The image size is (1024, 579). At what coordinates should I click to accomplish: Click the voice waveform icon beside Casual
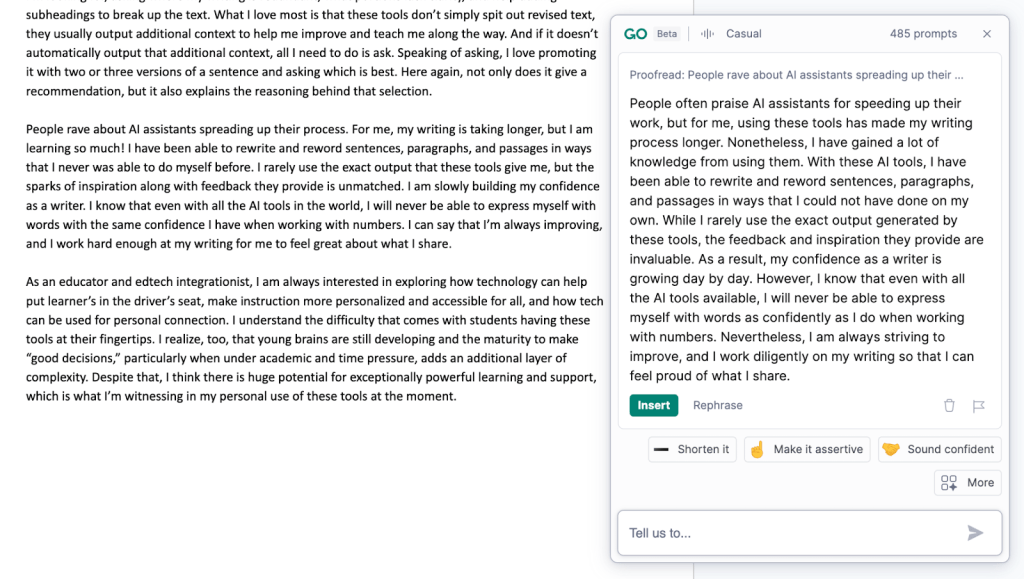click(708, 34)
